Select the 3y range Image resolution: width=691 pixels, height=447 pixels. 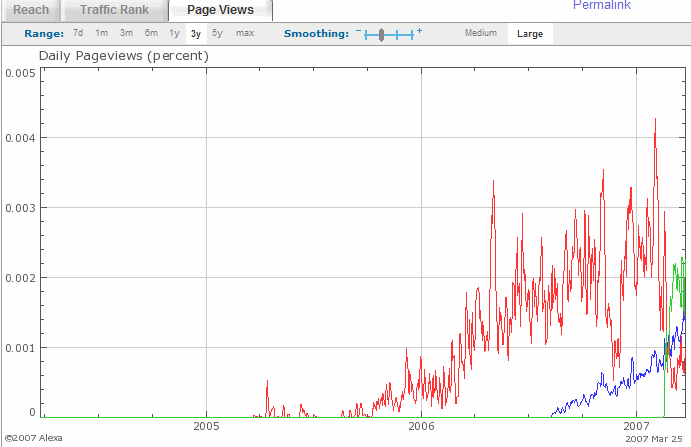(x=196, y=34)
